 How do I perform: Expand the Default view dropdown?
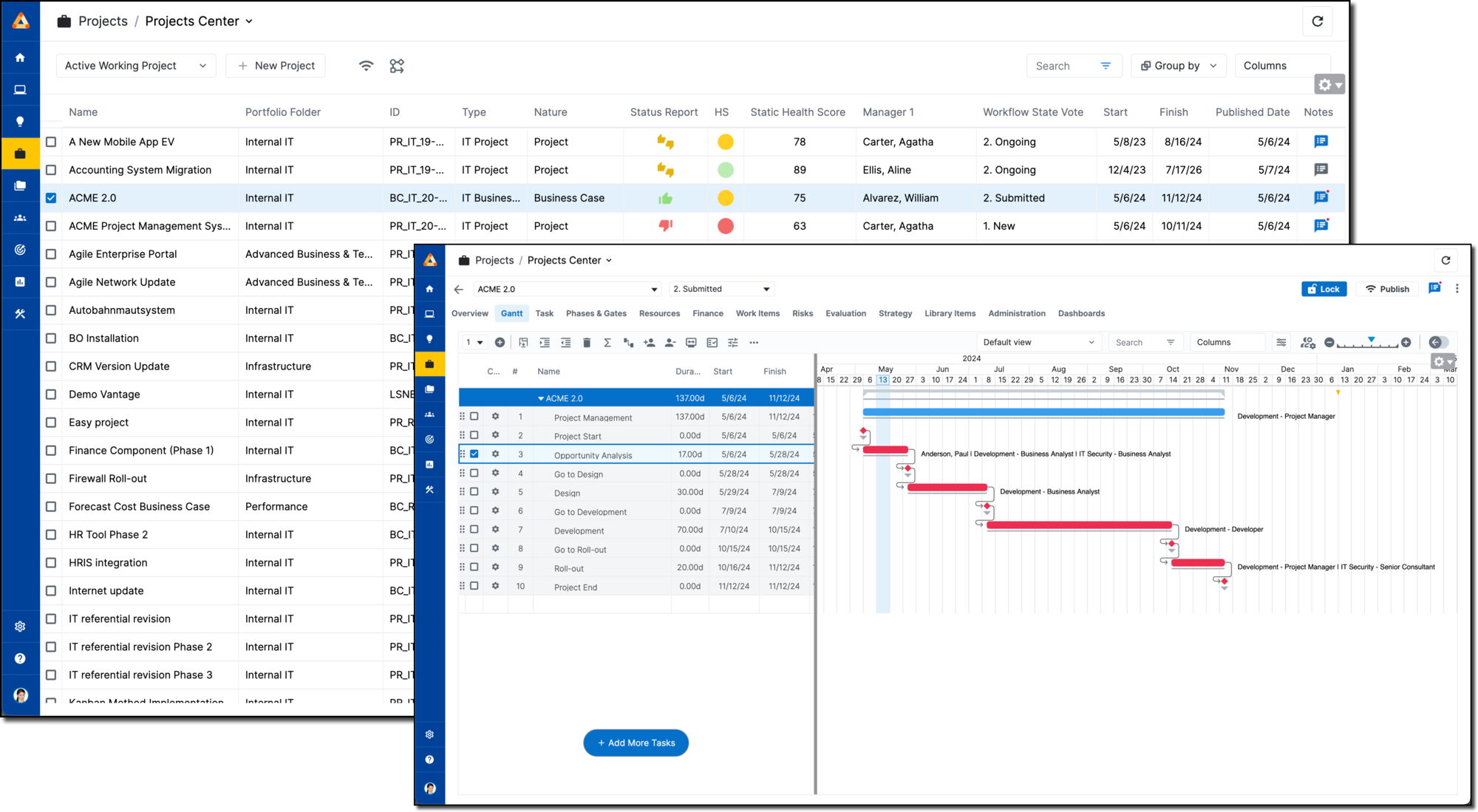[x=1038, y=343]
